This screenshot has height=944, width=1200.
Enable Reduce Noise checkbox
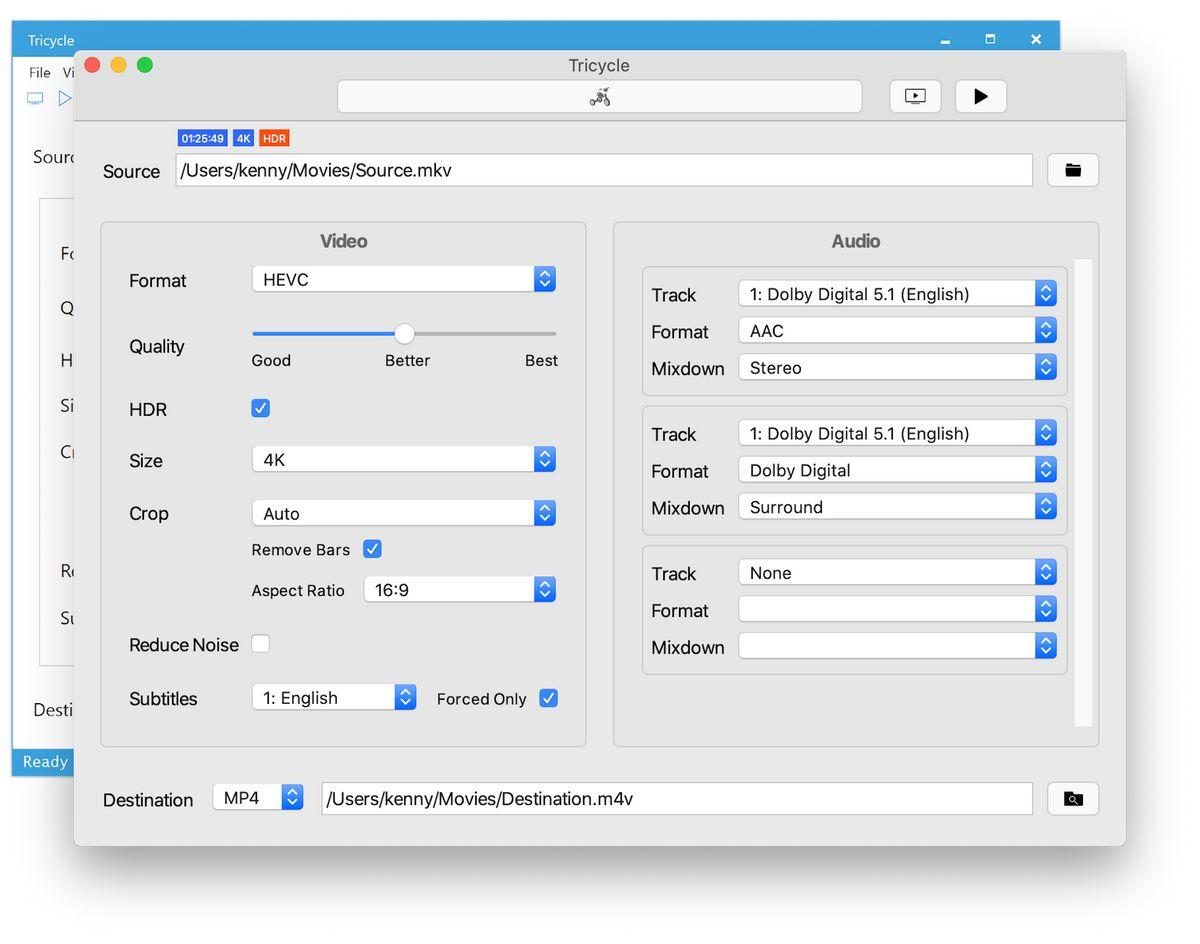tap(260, 644)
